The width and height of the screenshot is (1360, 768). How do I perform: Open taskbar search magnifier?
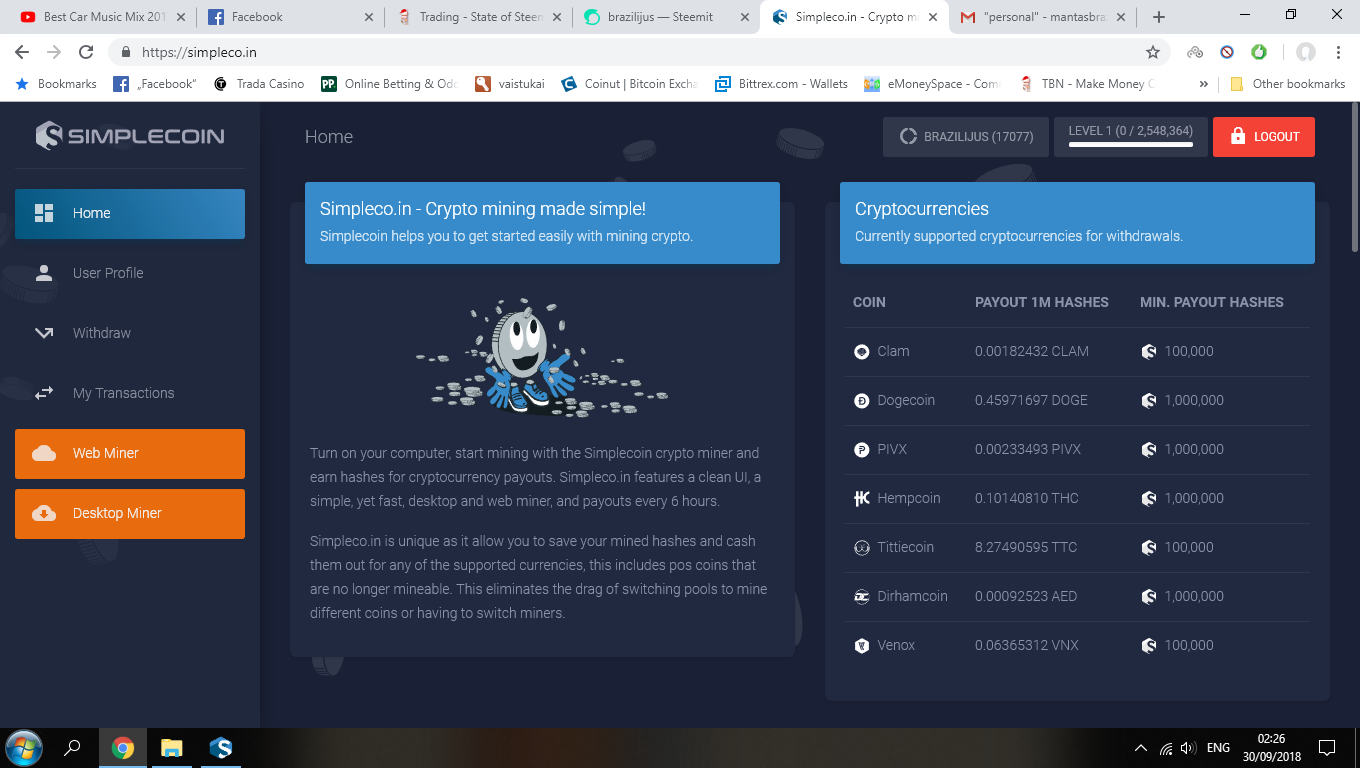[72, 747]
